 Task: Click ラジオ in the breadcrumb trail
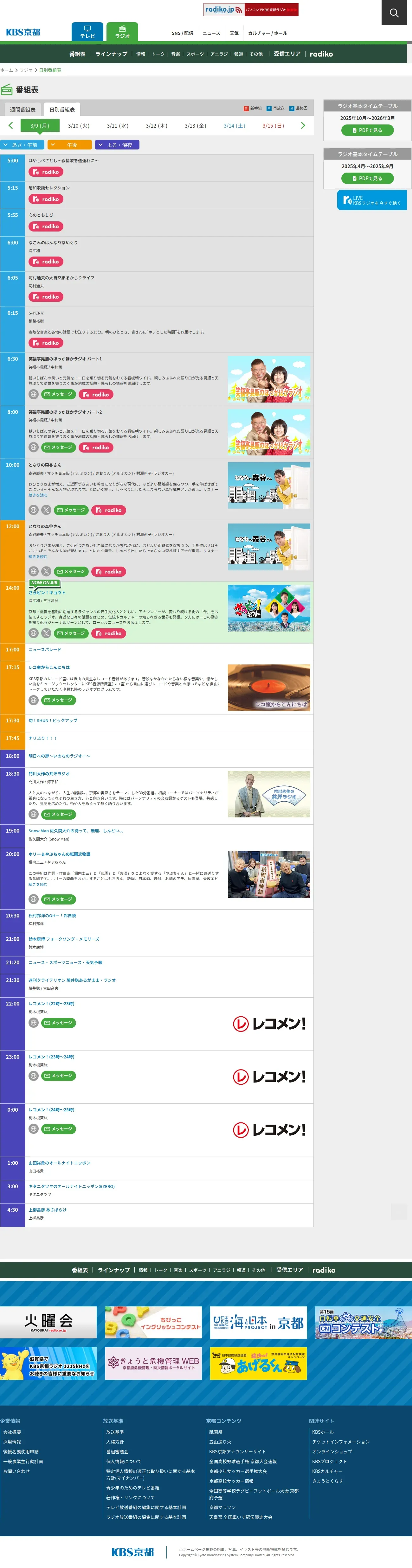click(x=26, y=71)
